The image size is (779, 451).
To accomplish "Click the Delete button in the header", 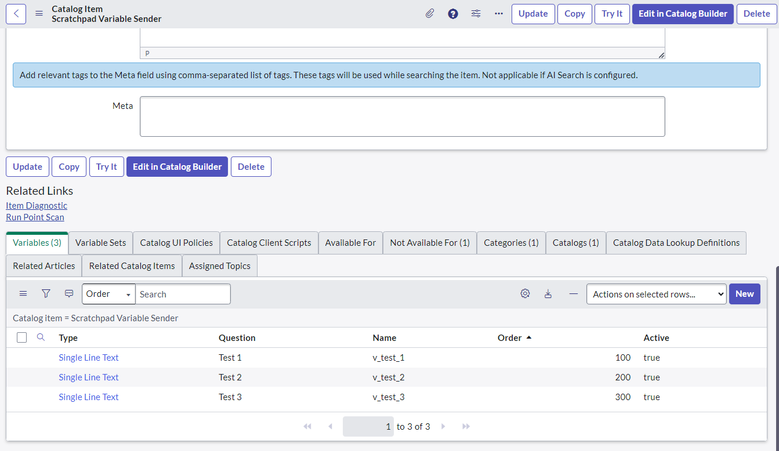I will coord(757,13).
